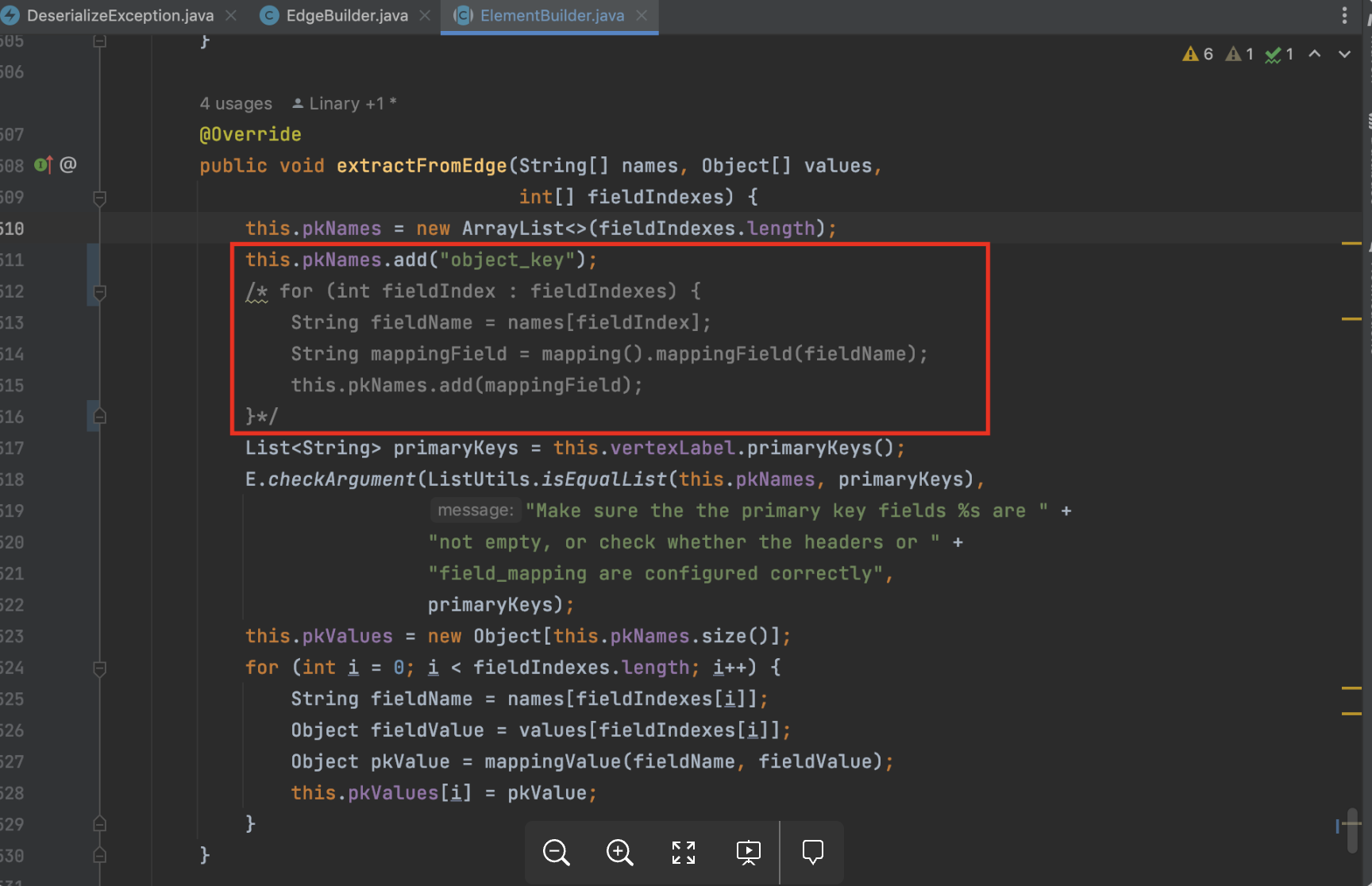Image resolution: width=1372 pixels, height=886 pixels.
Task: Click the @Override annotation
Action: (x=250, y=134)
